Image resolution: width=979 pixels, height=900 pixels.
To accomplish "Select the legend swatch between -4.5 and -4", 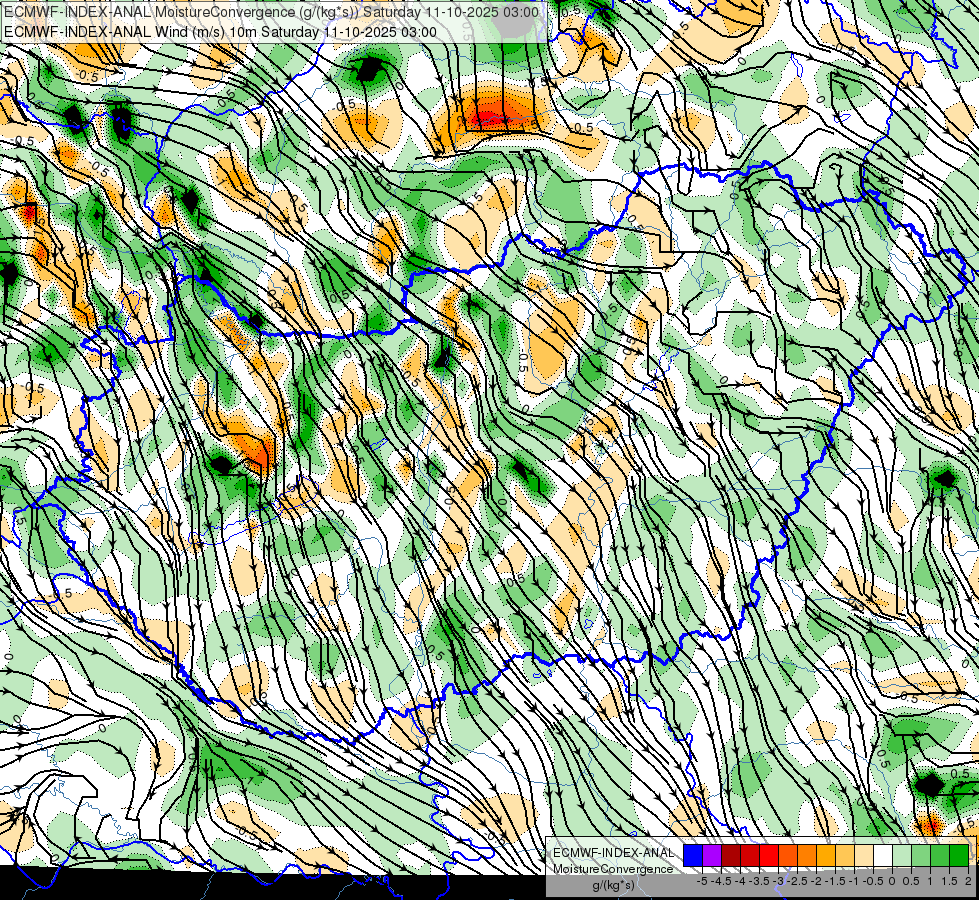I will pos(731,855).
